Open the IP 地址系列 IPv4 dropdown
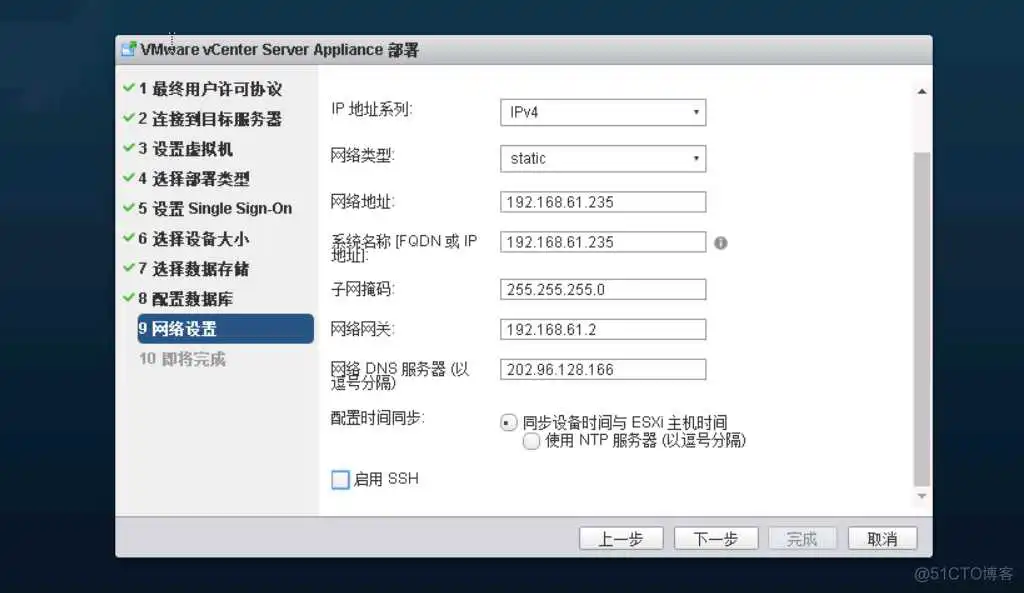Screen dimensions: 1024x593 (603, 112)
